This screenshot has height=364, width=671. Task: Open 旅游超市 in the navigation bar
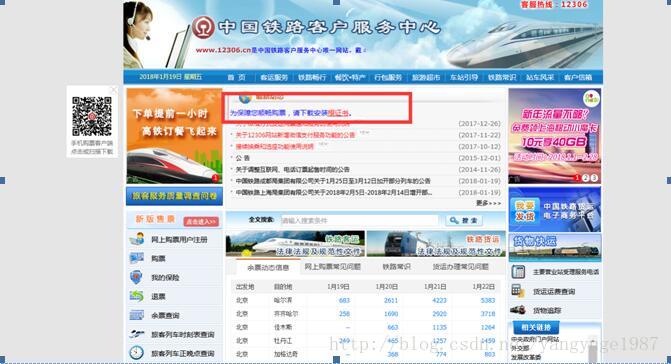pos(426,77)
